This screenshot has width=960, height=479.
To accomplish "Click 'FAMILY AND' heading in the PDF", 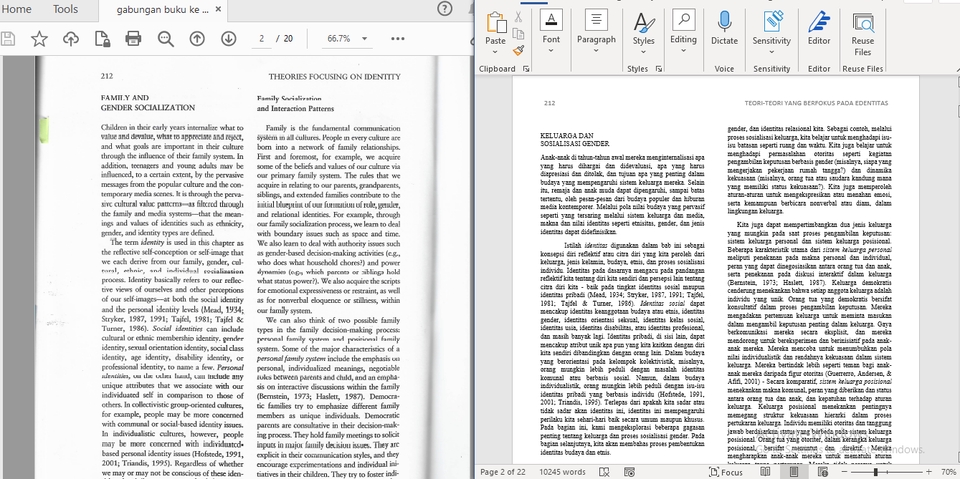I will [x=125, y=97].
